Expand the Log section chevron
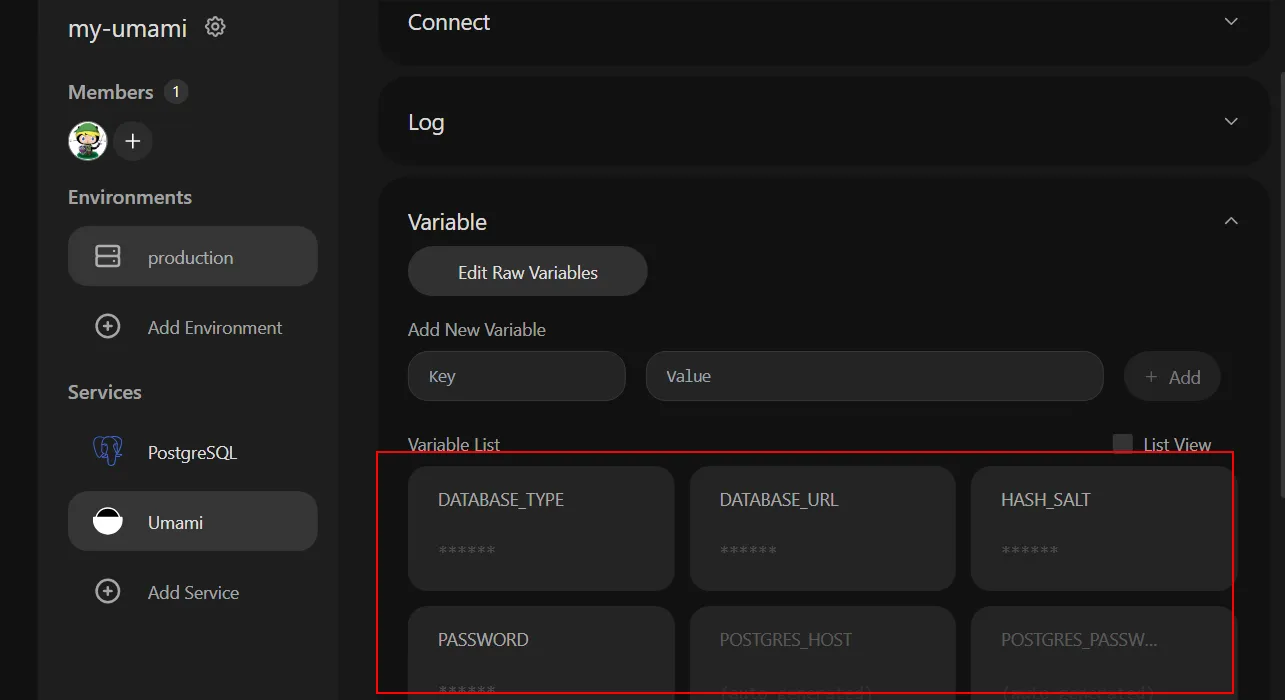This screenshot has width=1285, height=700. (x=1231, y=122)
